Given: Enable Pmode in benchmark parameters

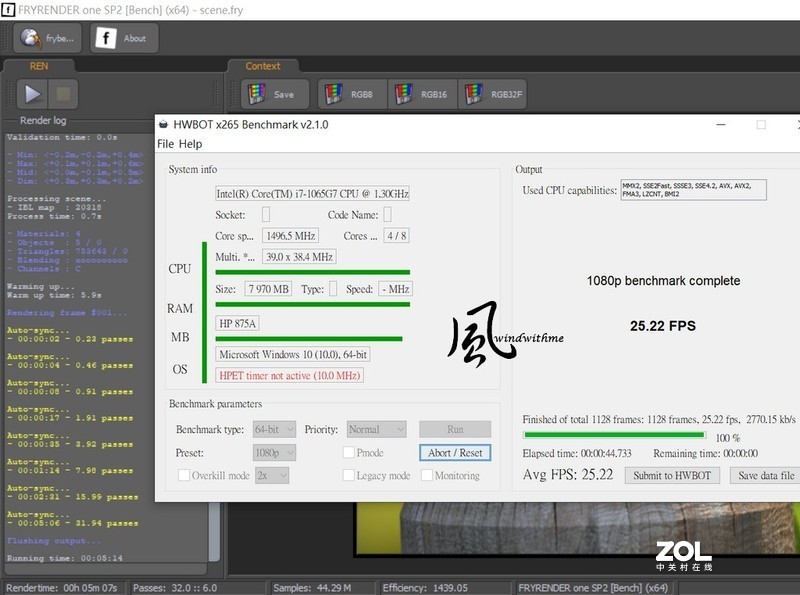Looking at the screenshot, I should [x=348, y=452].
